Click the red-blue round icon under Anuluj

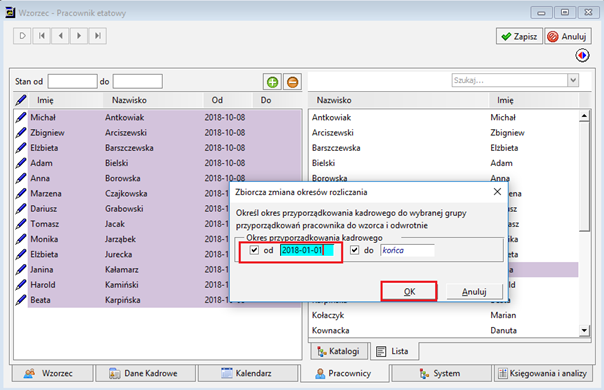coord(582,55)
